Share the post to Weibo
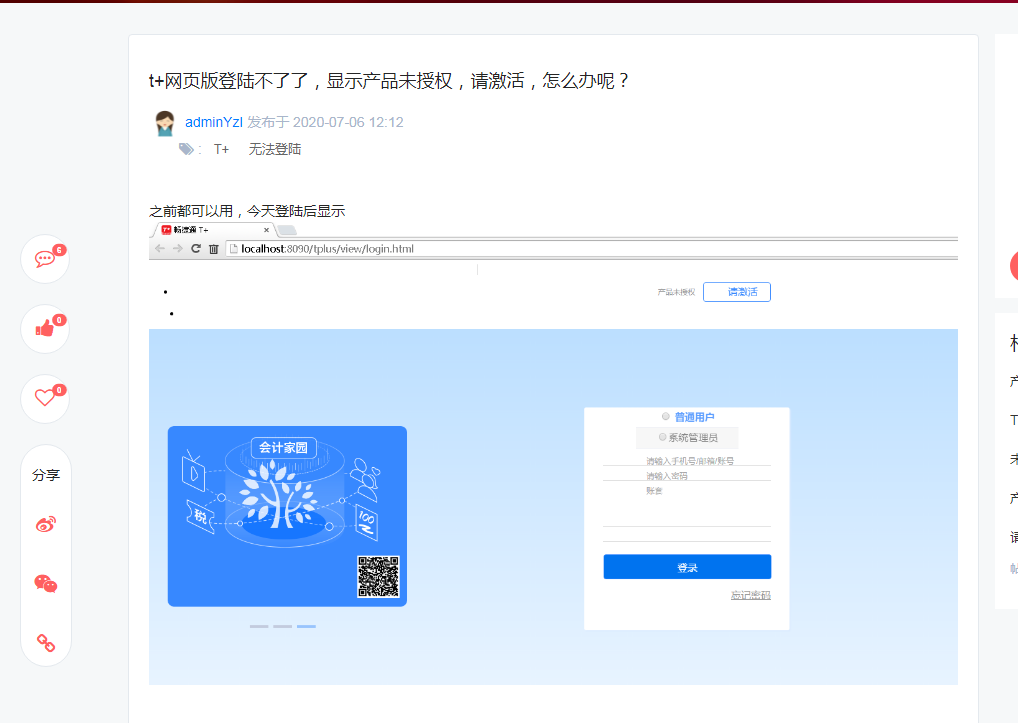 coord(45,524)
